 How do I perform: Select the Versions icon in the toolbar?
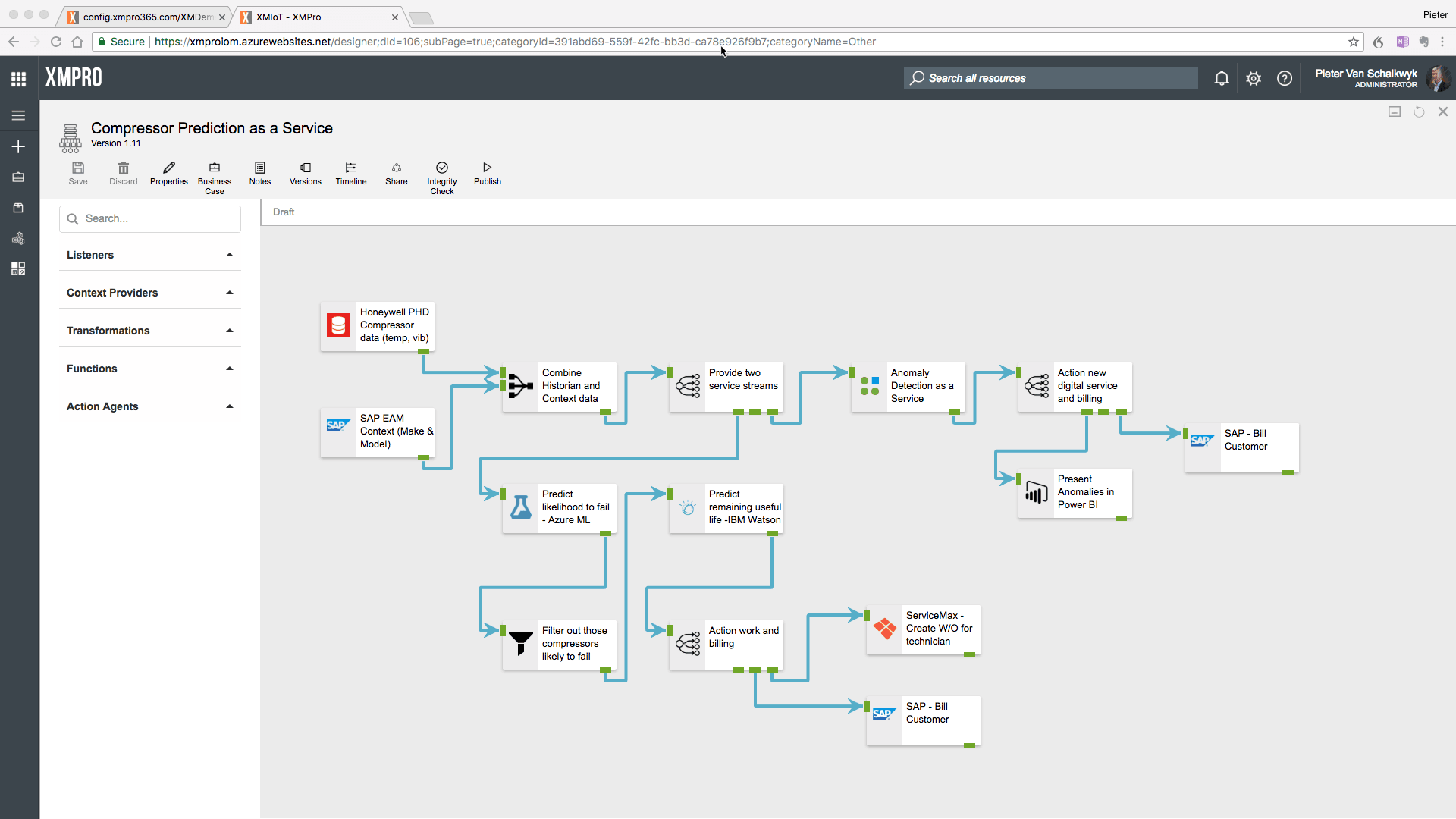(x=305, y=173)
